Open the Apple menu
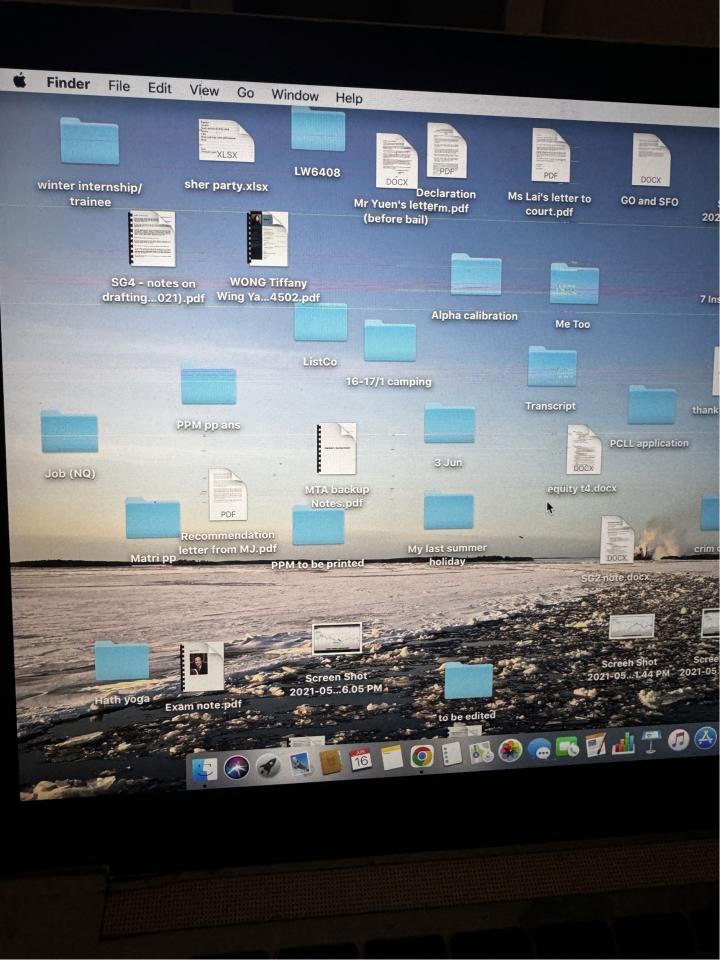This screenshot has width=720, height=960. tap(20, 80)
